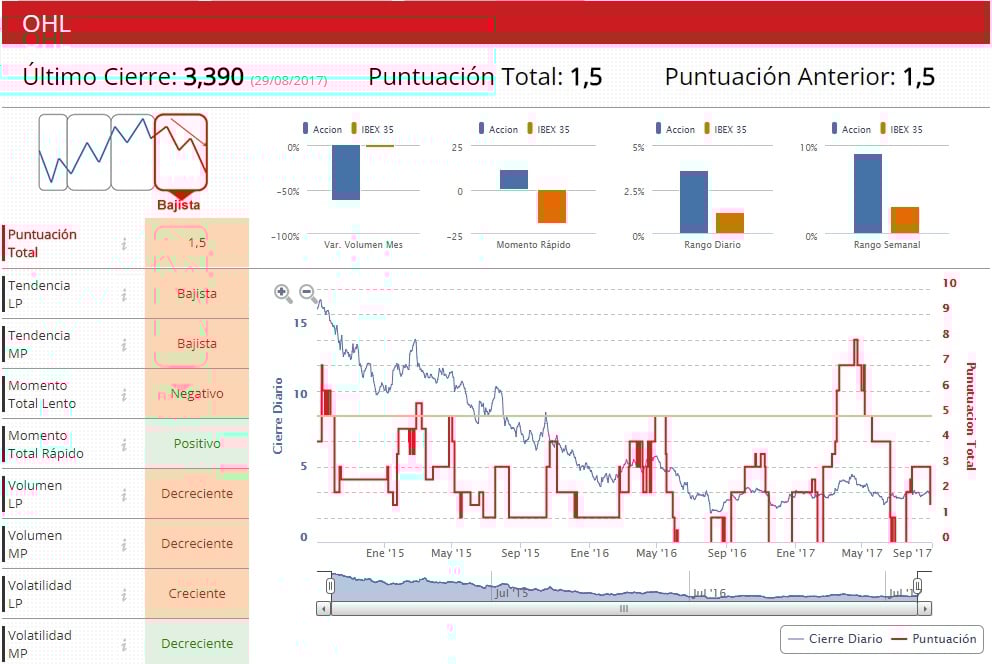Image resolution: width=992 pixels, height=664 pixels.
Task: Zoom in on the price chart
Action: [283, 293]
